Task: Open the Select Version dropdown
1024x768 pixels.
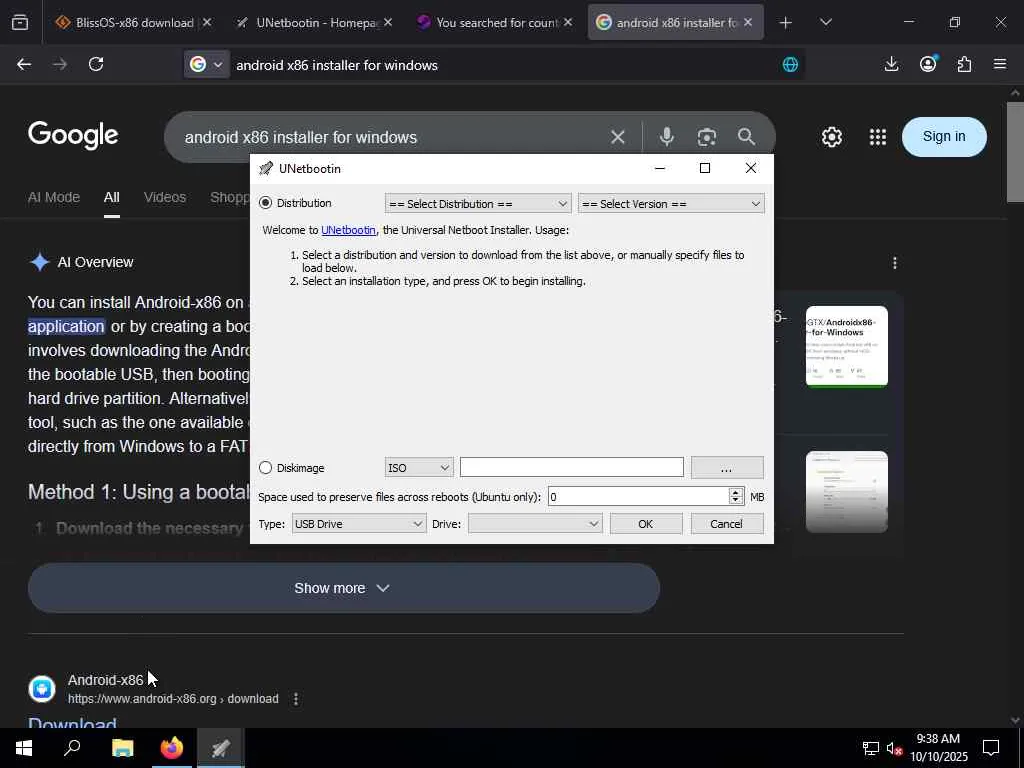Action: click(x=671, y=204)
